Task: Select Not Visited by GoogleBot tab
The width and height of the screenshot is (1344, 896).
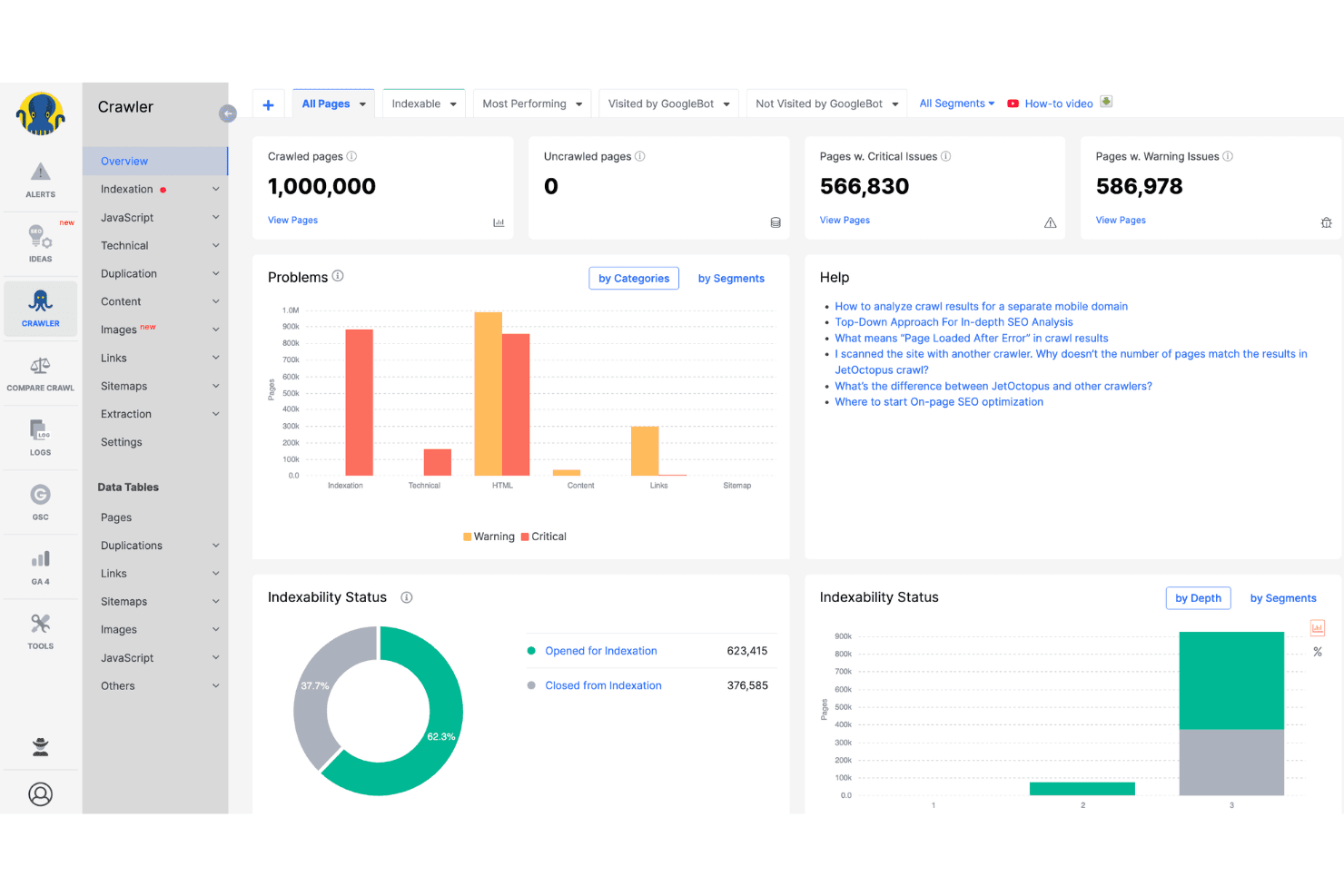Action: point(819,104)
